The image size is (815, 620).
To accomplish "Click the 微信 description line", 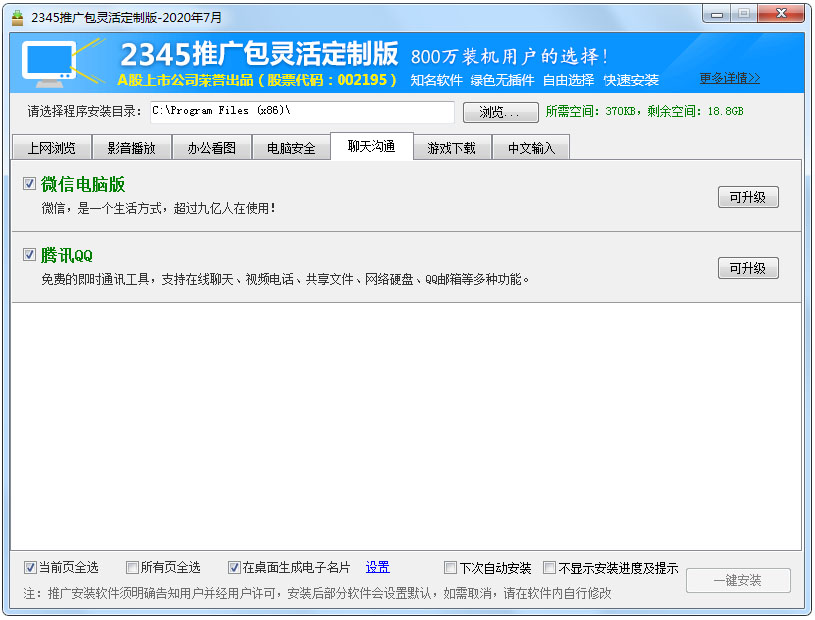I will point(159,208).
